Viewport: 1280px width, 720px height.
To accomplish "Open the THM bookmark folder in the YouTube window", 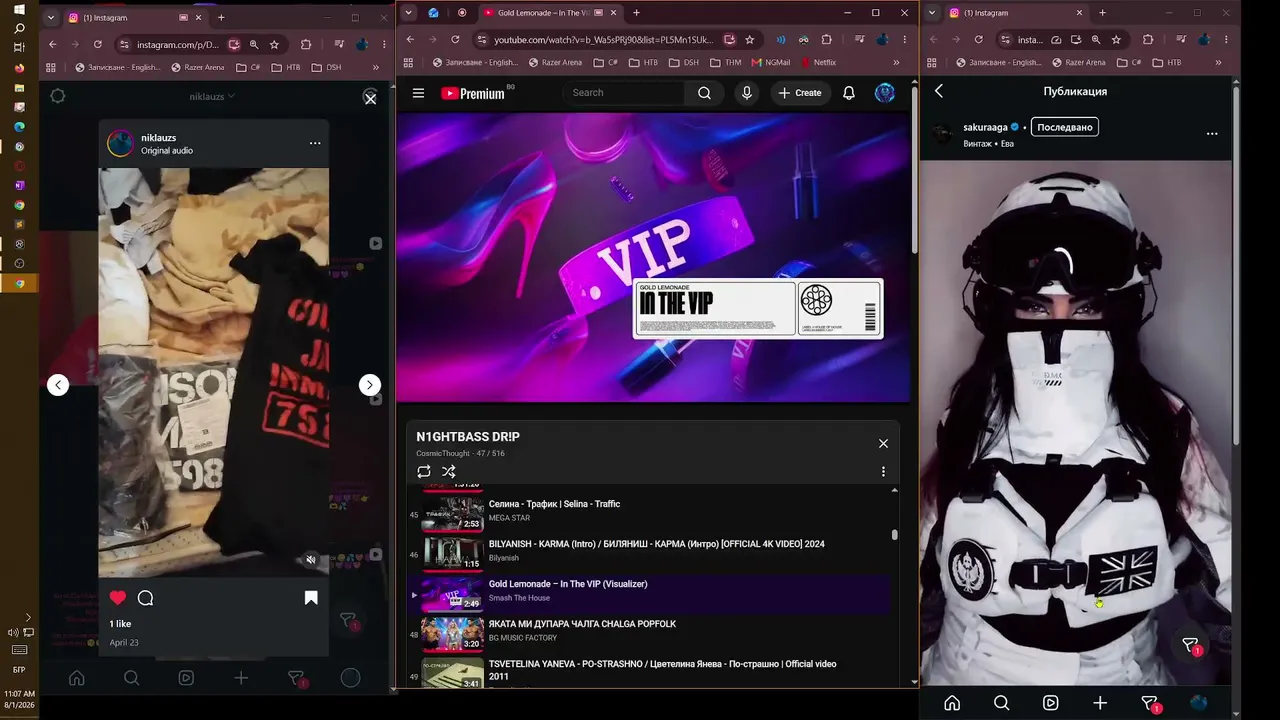I will tap(725, 62).
